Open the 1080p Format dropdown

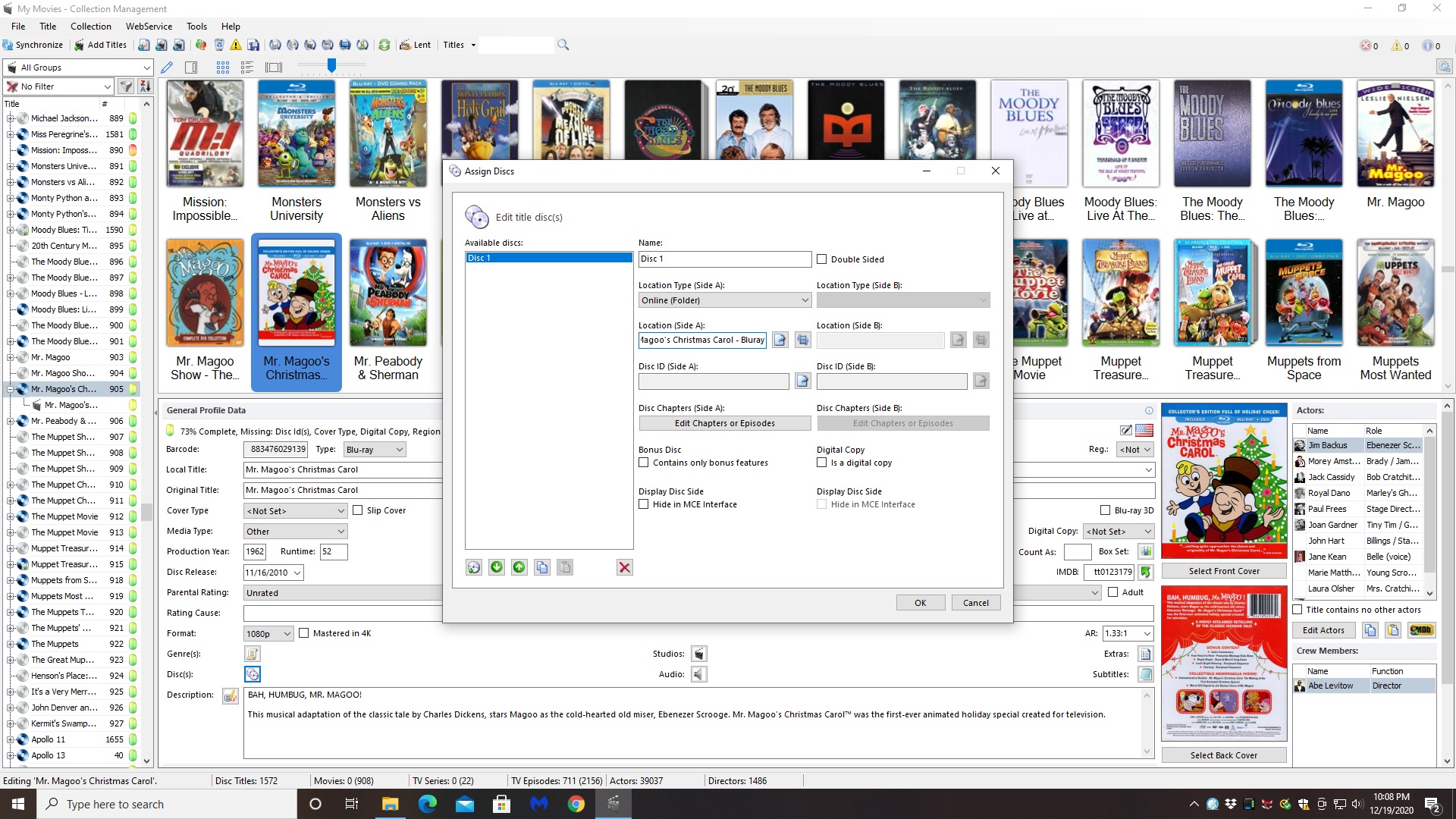(x=268, y=634)
